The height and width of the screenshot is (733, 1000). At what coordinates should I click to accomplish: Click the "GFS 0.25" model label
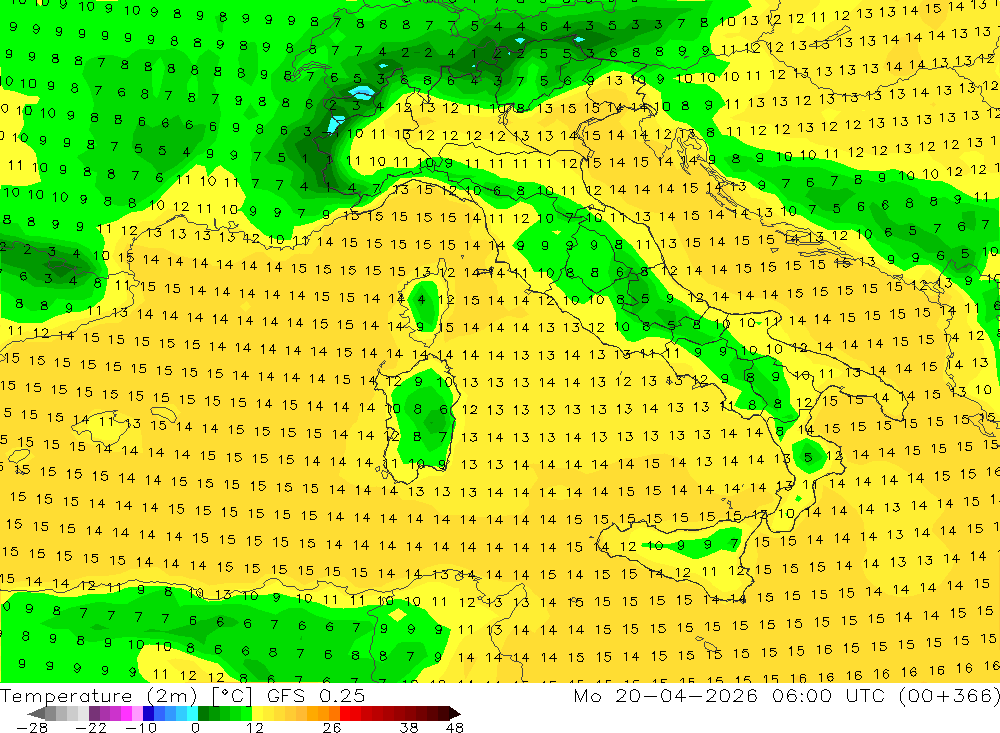click(316, 695)
